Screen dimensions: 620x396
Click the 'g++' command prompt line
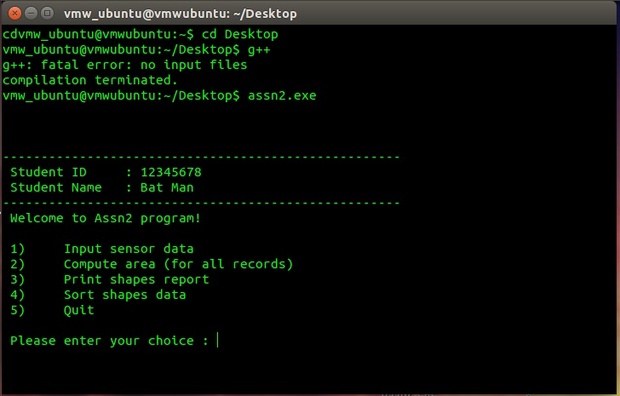(136, 50)
